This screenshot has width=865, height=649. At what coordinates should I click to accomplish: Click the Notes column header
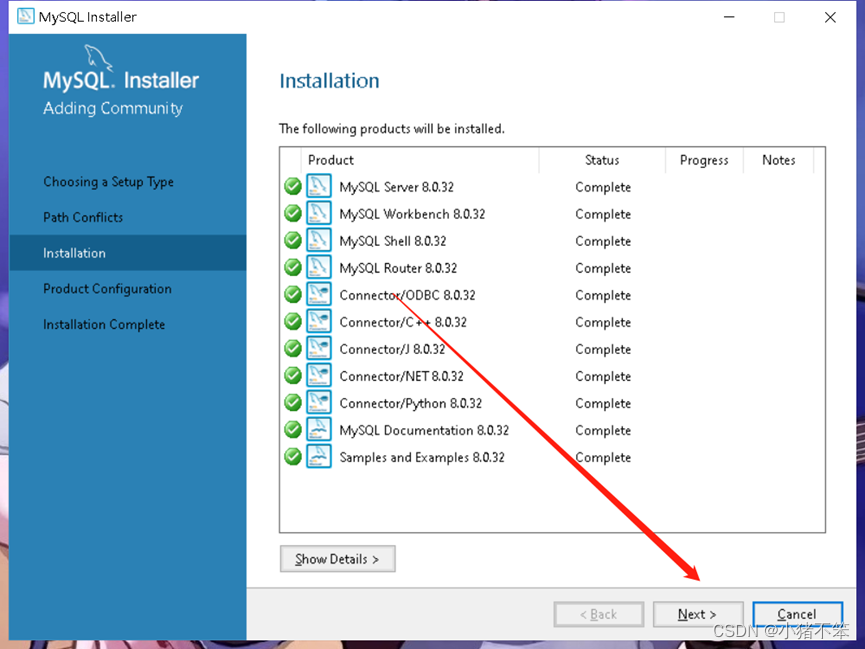[x=779, y=160]
